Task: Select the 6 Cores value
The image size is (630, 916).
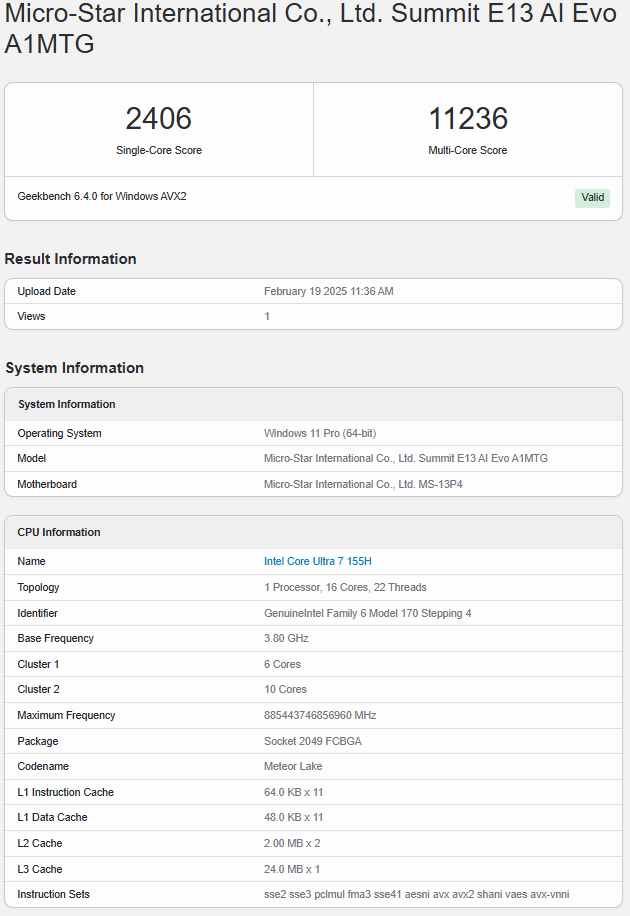Action: click(282, 664)
